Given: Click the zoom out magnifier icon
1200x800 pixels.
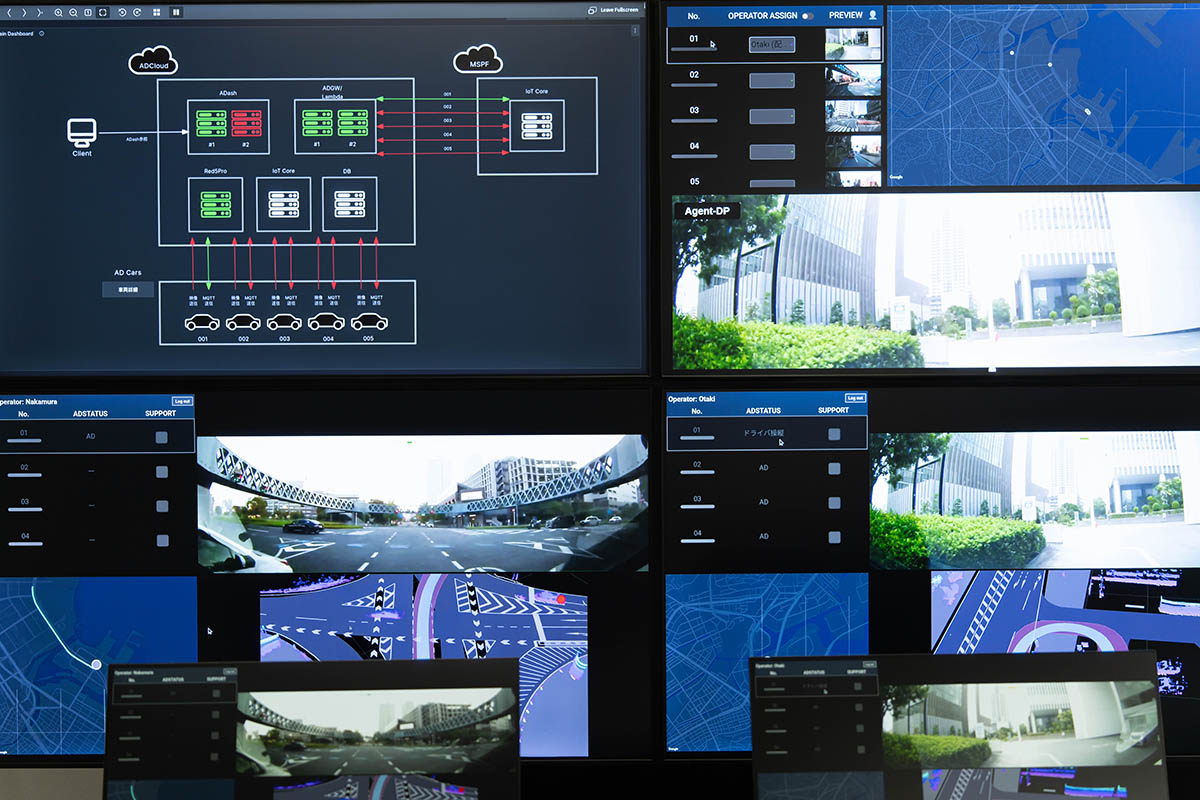Looking at the screenshot, I should click(73, 12).
